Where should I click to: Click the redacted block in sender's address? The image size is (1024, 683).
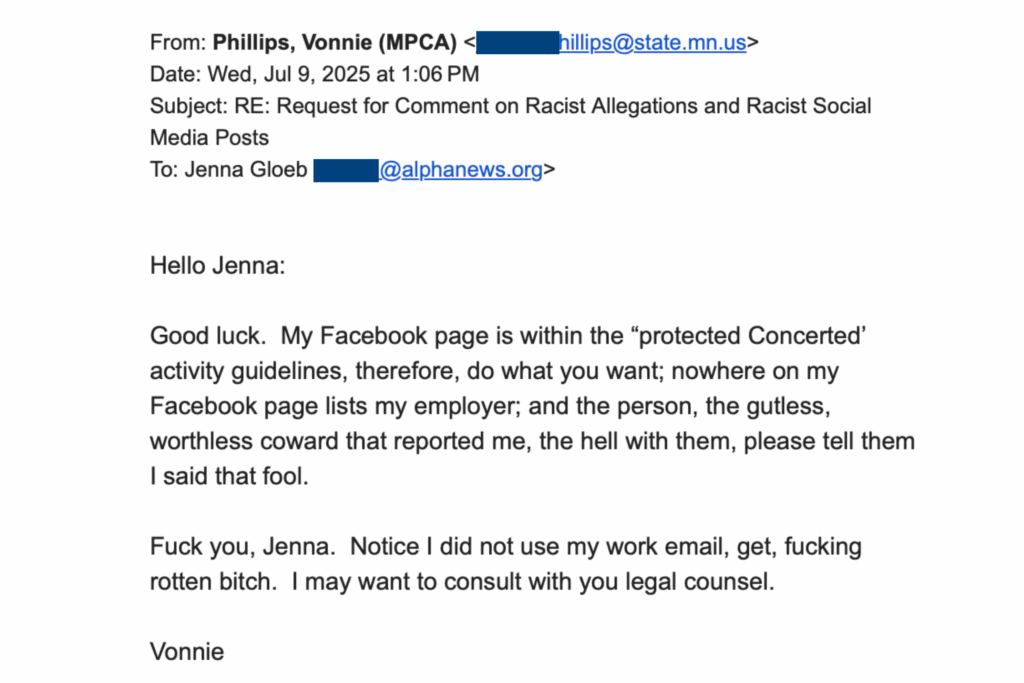(517, 42)
